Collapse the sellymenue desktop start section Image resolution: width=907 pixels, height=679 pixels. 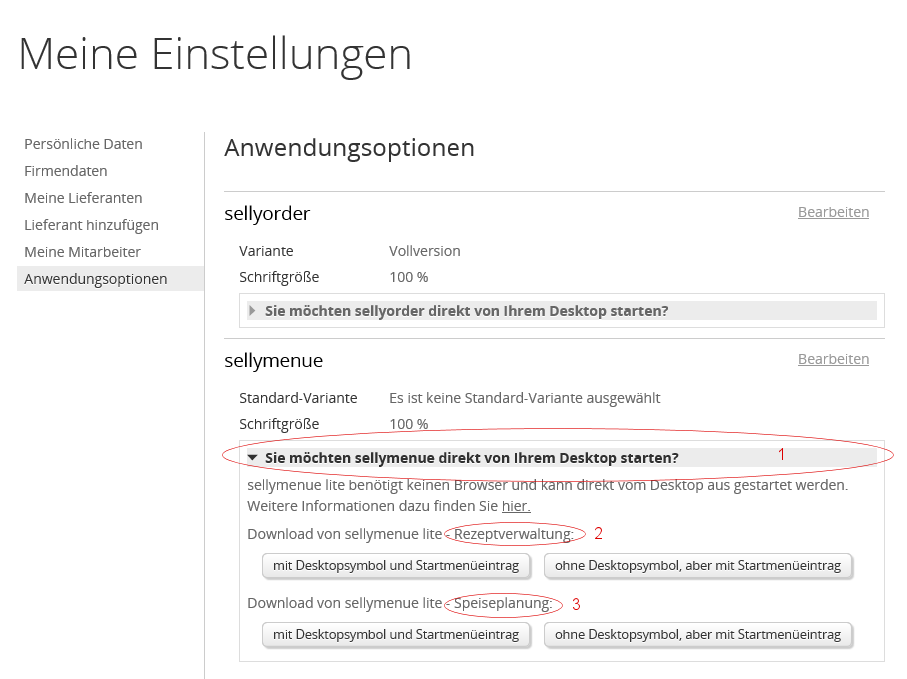(x=562, y=458)
